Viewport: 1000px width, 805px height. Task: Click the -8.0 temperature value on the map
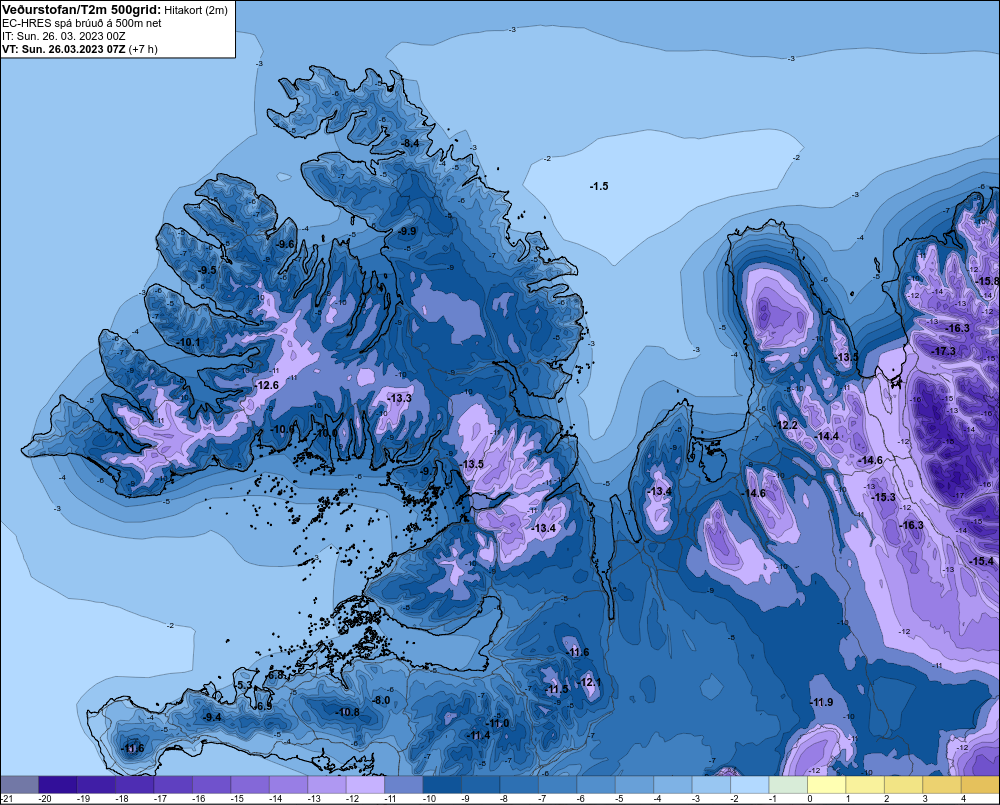tap(381, 700)
